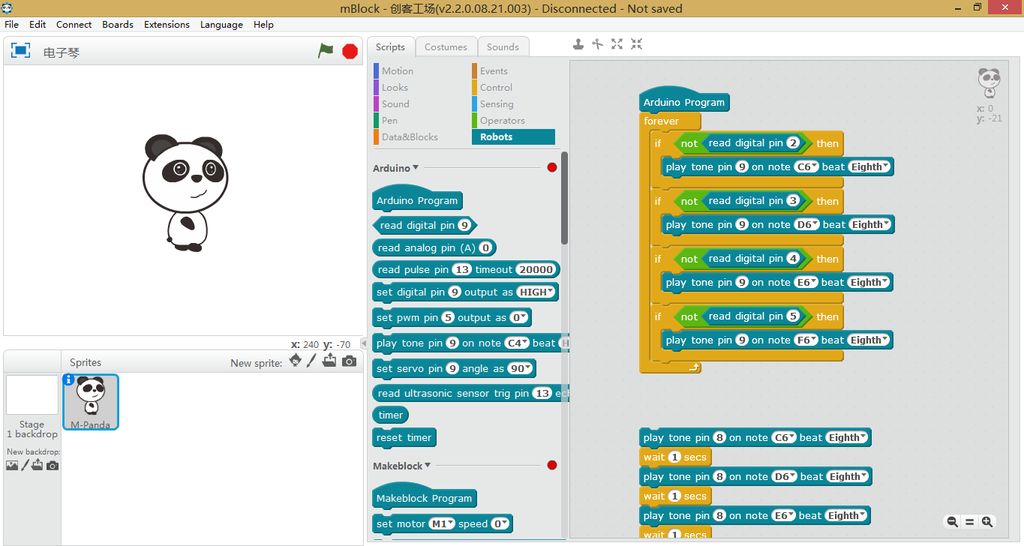Select the Motion block category

point(397,71)
